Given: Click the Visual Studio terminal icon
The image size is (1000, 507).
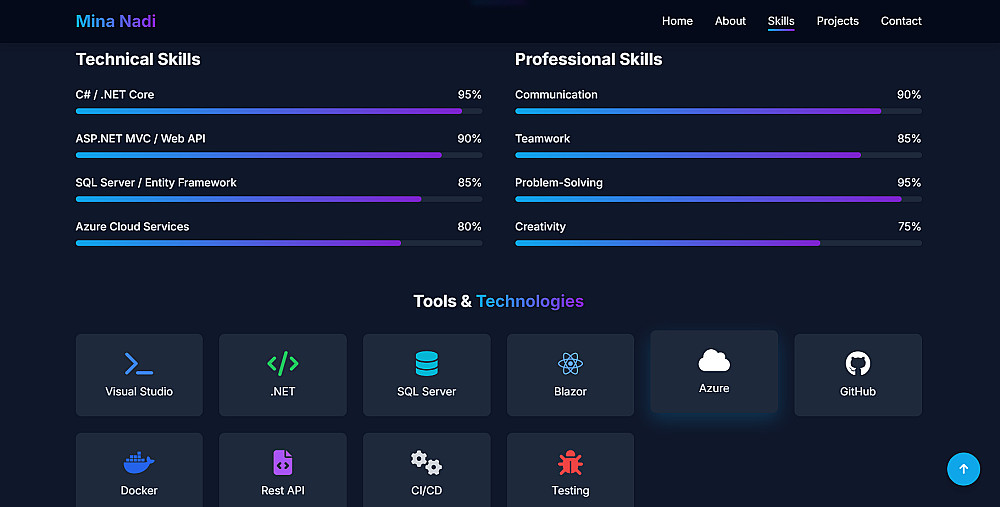Looking at the screenshot, I should click(x=139, y=364).
